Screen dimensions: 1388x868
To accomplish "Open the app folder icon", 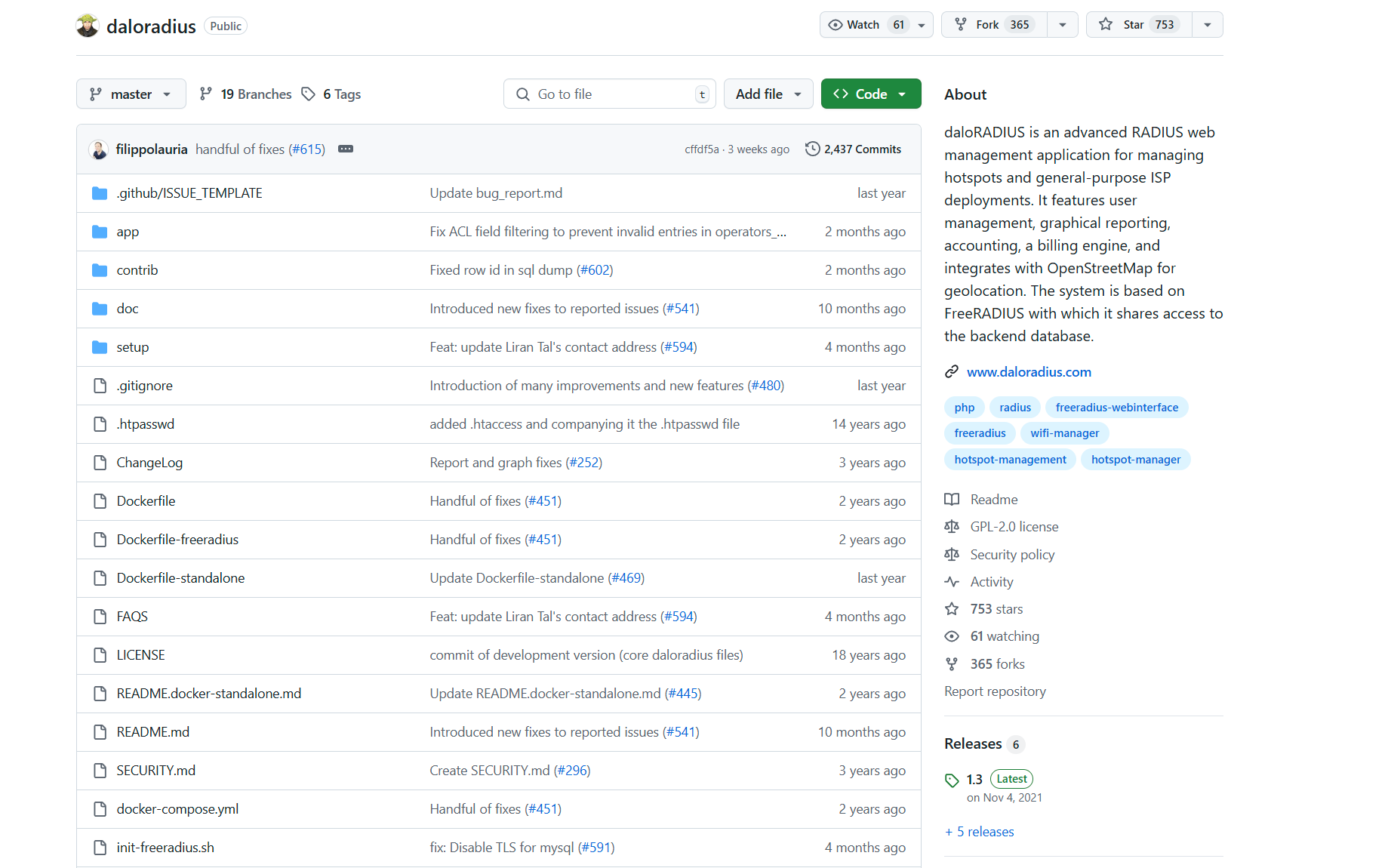I will pyautogui.click(x=100, y=232).
